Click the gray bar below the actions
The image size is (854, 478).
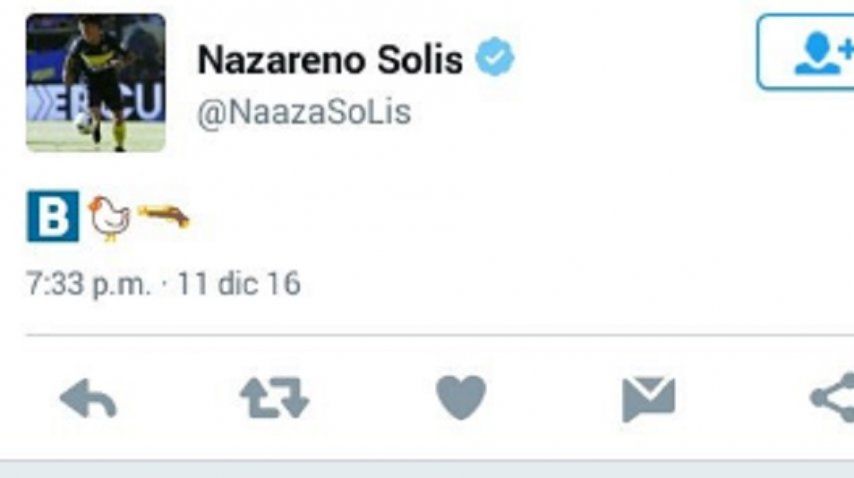tap(427, 469)
